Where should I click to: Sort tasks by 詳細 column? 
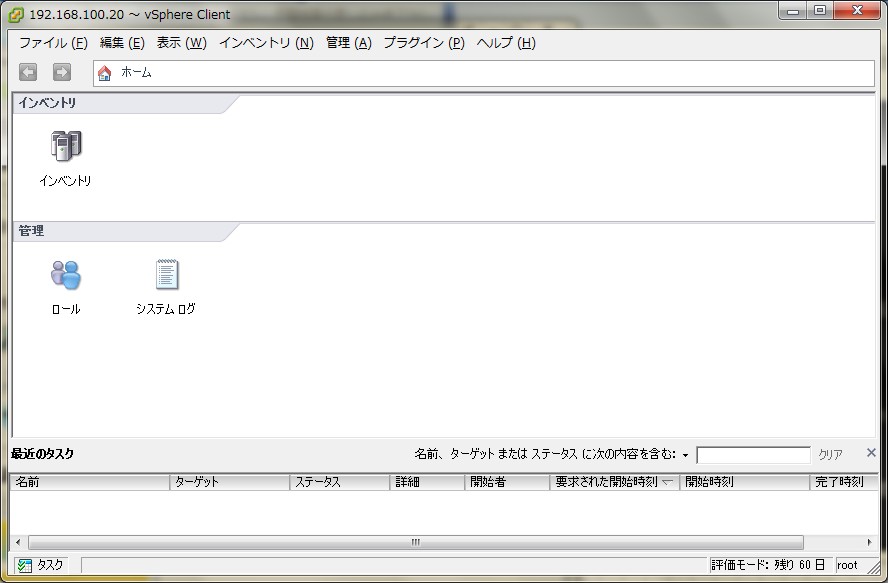[427, 482]
